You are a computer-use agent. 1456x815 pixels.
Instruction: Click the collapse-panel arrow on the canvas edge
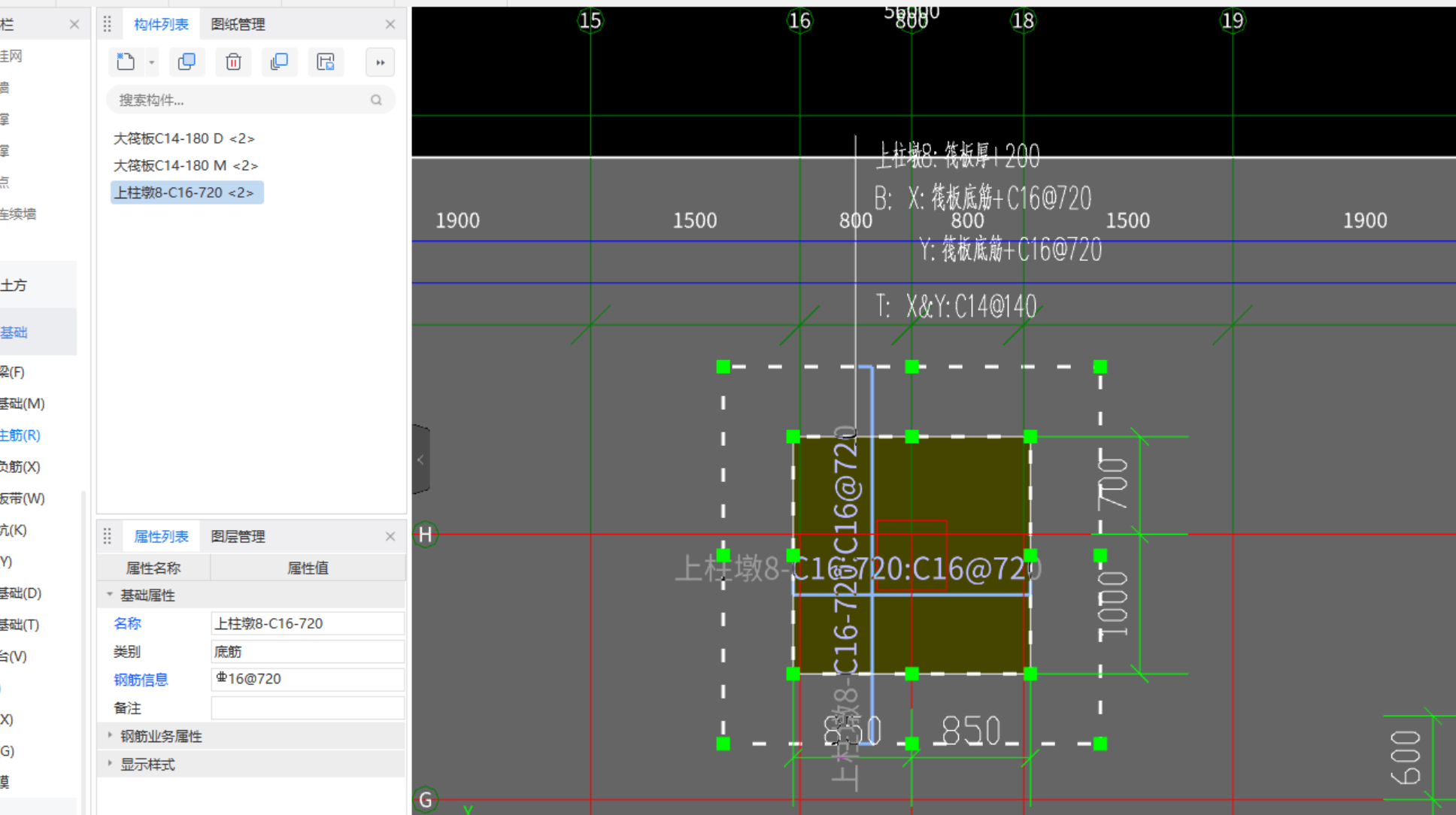[x=420, y=459]
